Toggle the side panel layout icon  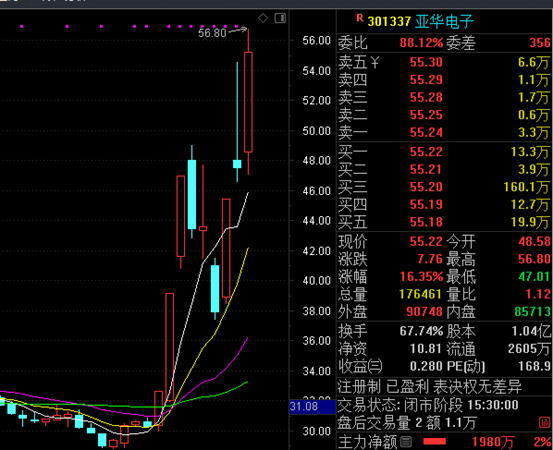tap(280, 18)
